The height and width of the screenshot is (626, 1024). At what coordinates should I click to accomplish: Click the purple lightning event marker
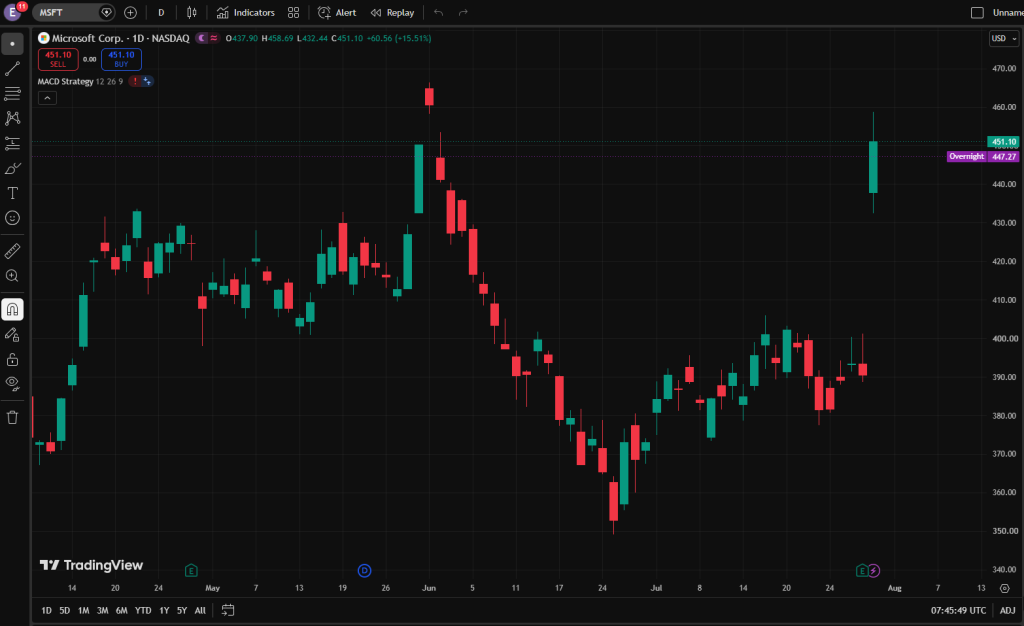[x=874, y=571]
